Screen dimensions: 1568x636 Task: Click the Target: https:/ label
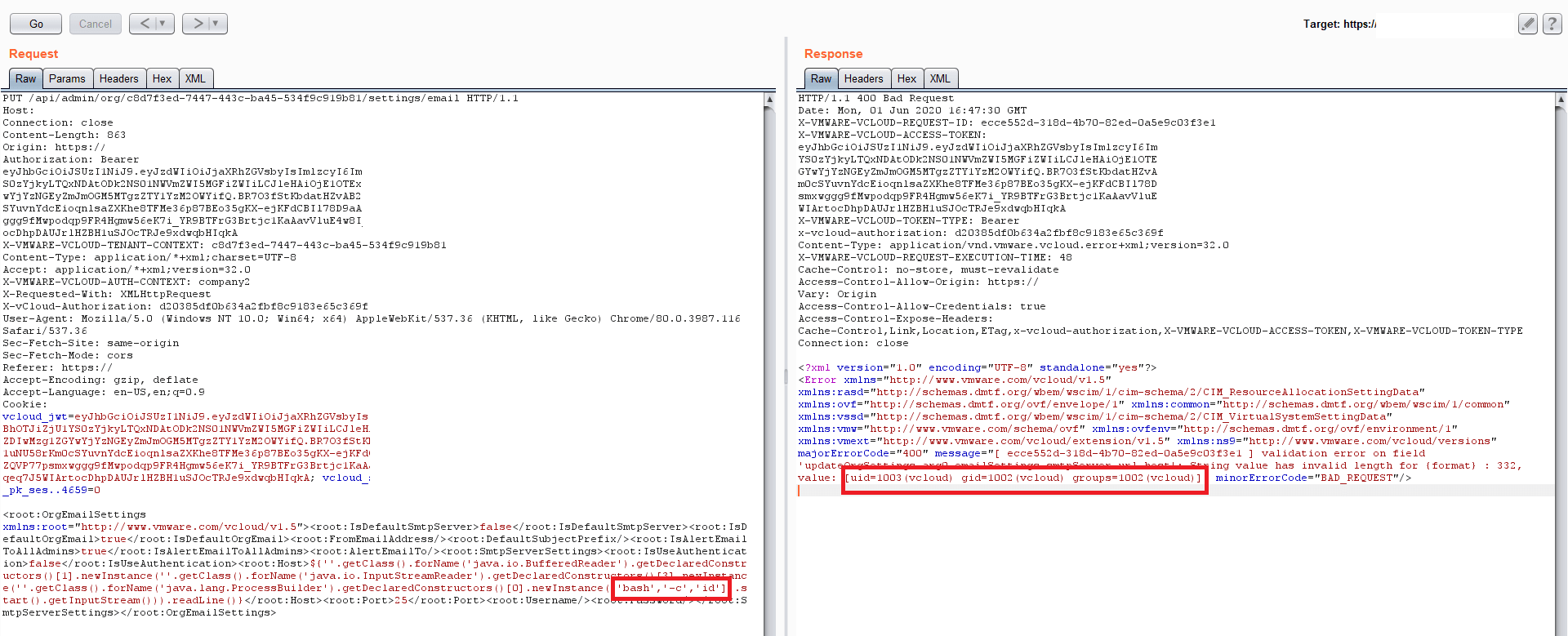pyautogui.click(x=1339, y=24)
